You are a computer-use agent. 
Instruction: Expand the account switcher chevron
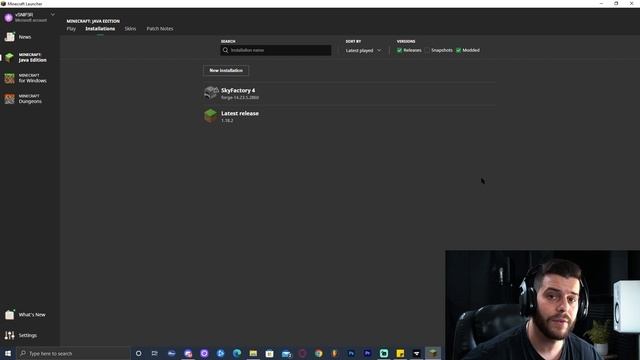coord(53,15)
